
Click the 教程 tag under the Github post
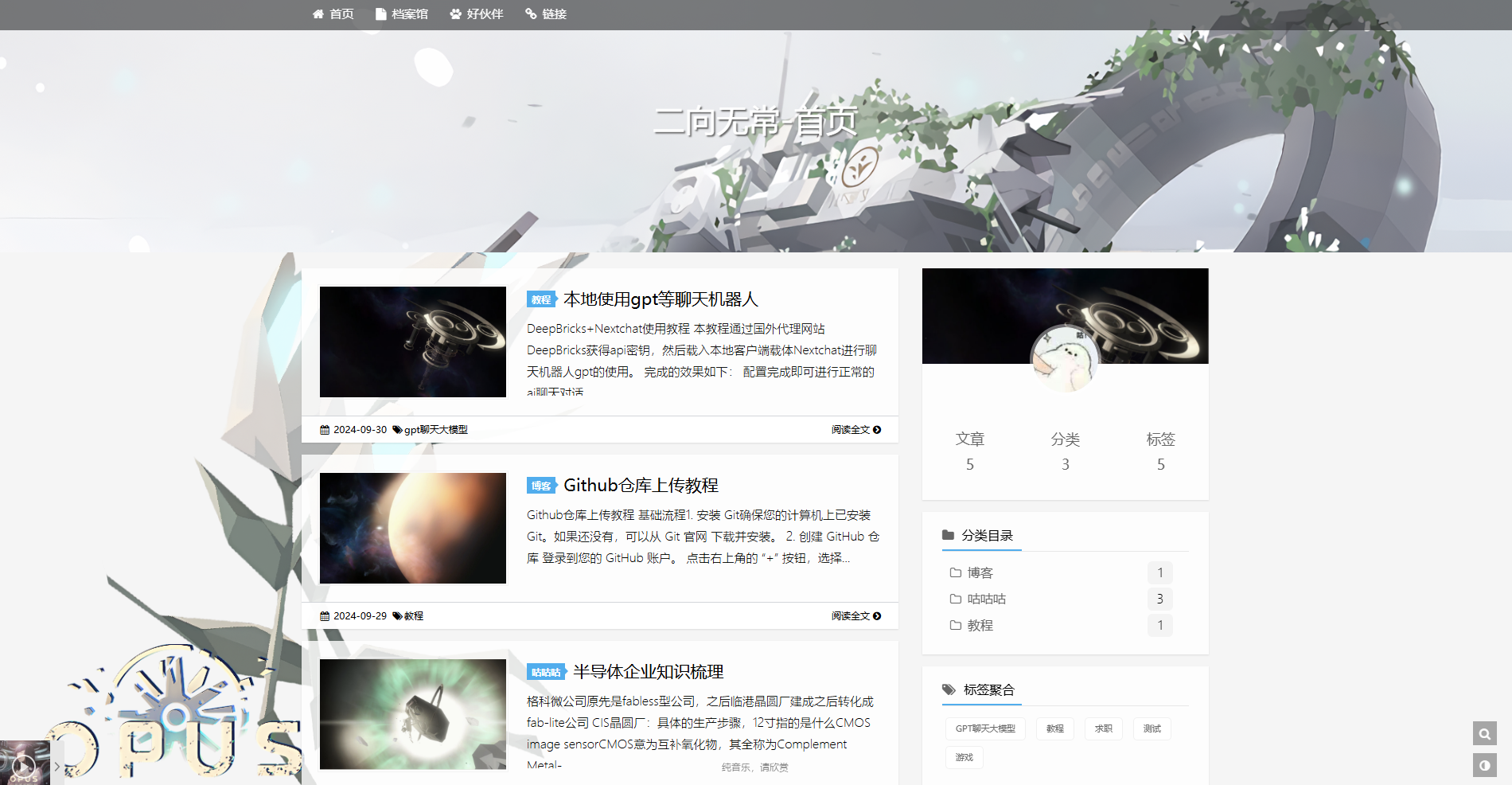413,616
